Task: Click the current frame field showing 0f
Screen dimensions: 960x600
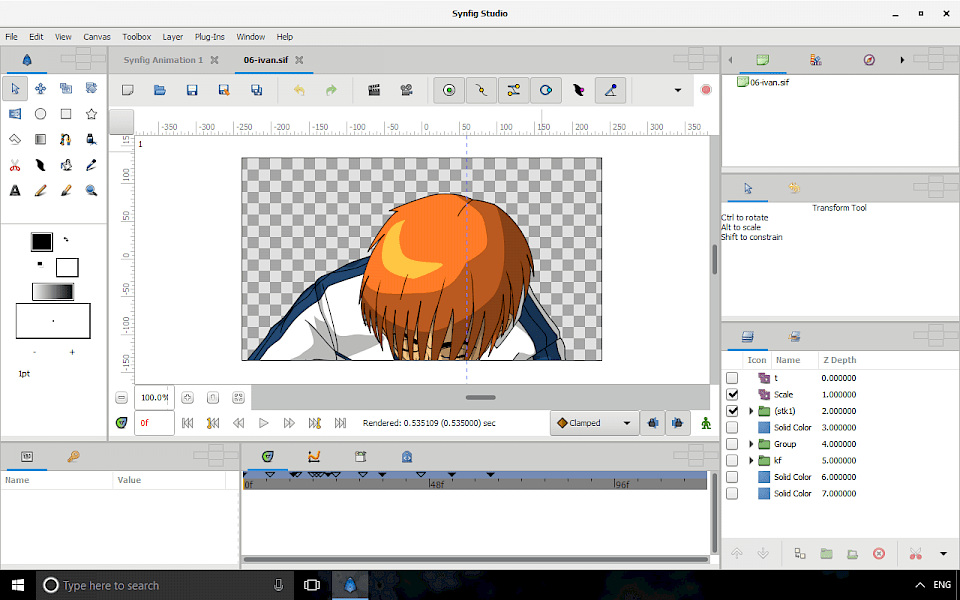Action: pos(154,423)
